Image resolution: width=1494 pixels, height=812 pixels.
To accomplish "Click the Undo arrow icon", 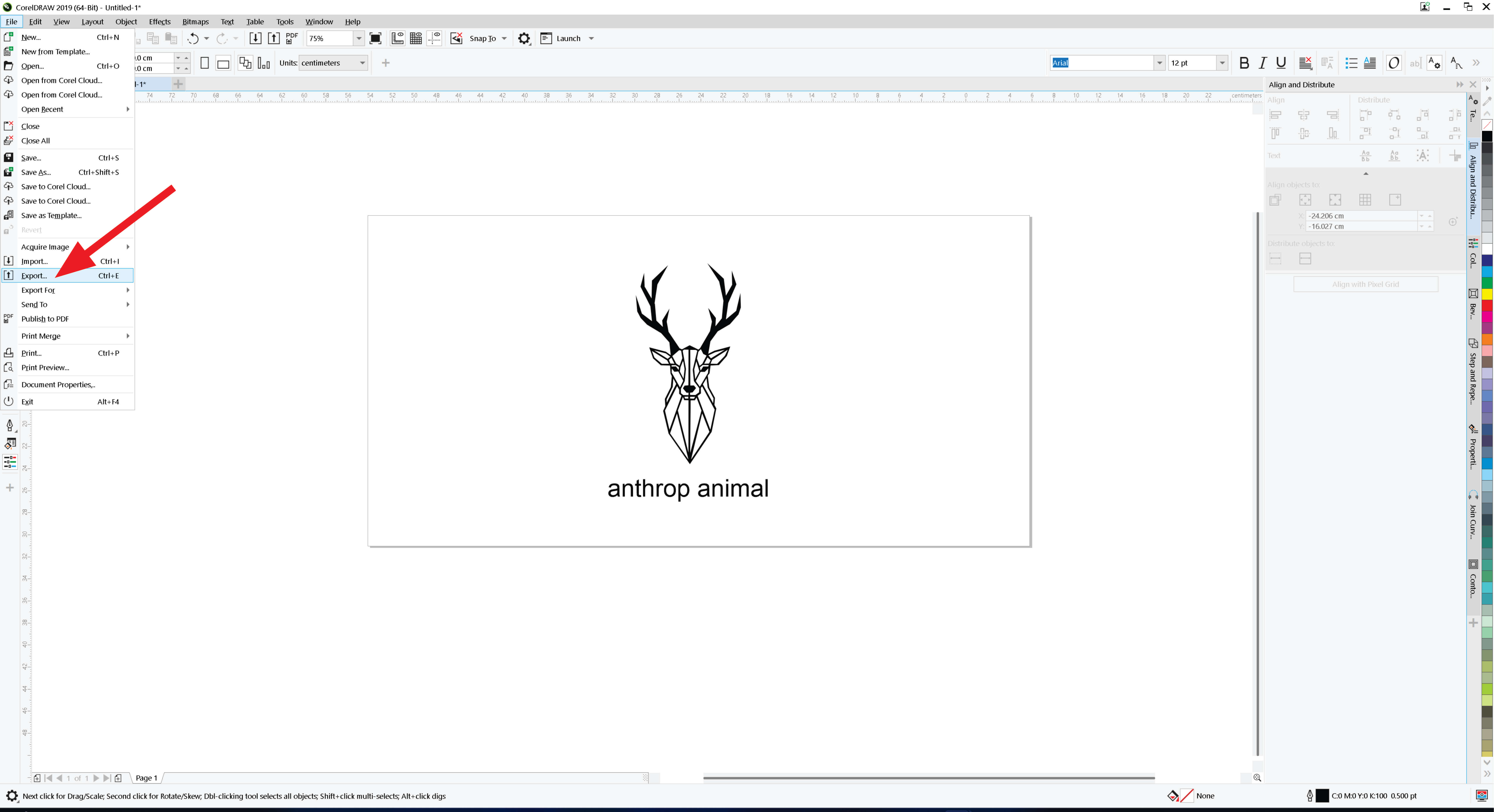I will 193,38.
